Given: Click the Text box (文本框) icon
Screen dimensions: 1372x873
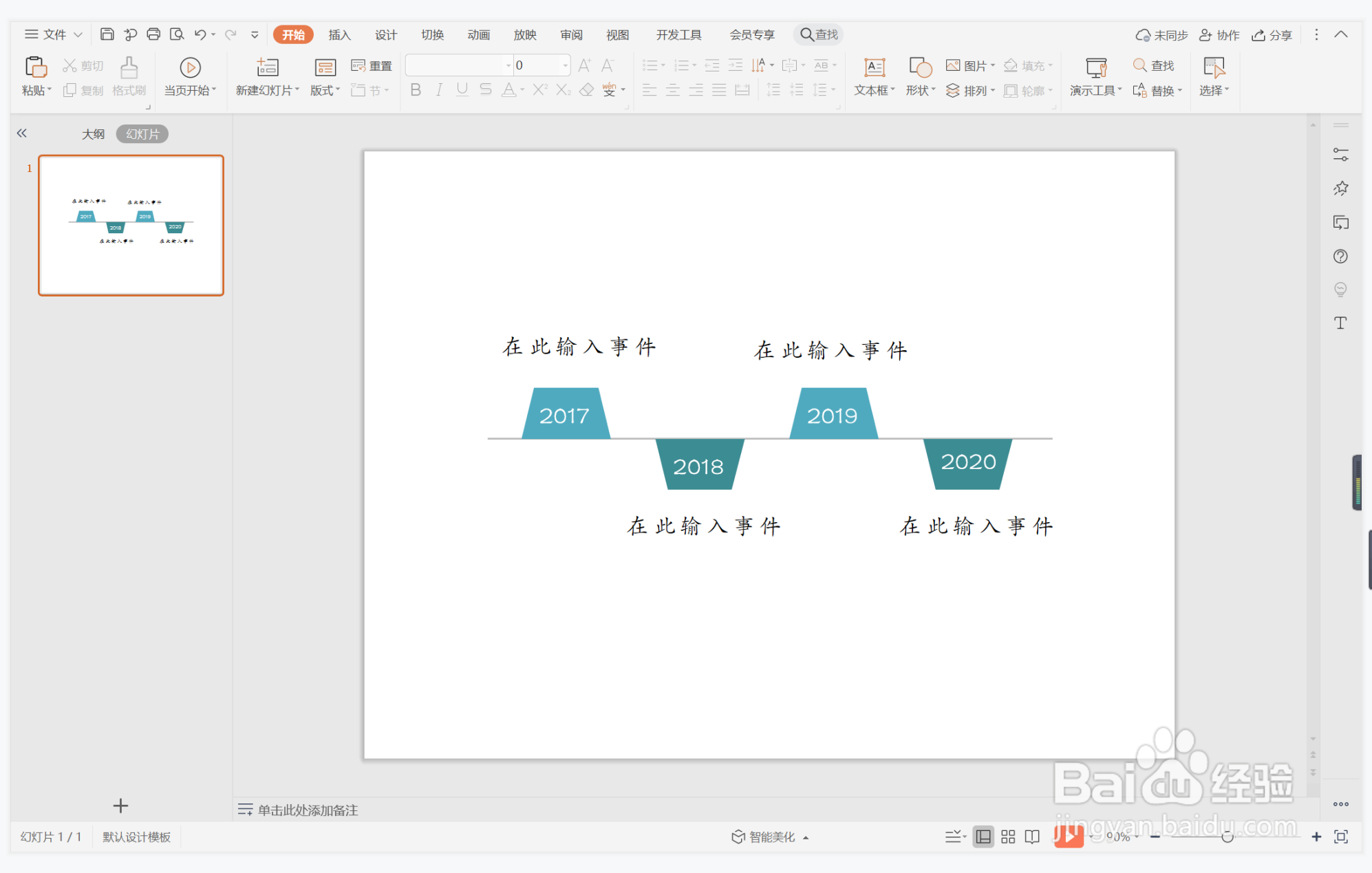Looking at the screenshot, I should click(x=874, y=67).
